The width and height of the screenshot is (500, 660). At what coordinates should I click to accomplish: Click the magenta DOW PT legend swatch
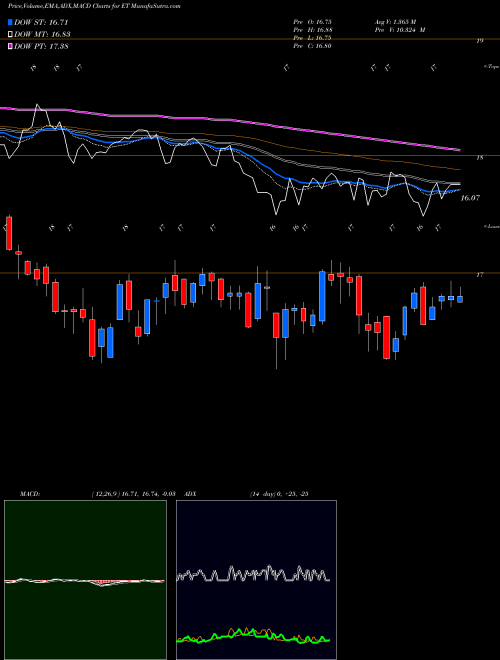pyautogui.click(x=10, y=47)
